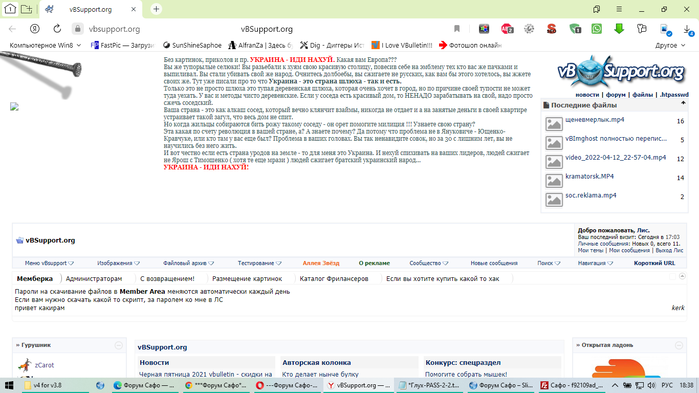Viewport: 699px width, 393px height.
Task: Open Тестирование dropdown menu
Action: pos(259,263)
